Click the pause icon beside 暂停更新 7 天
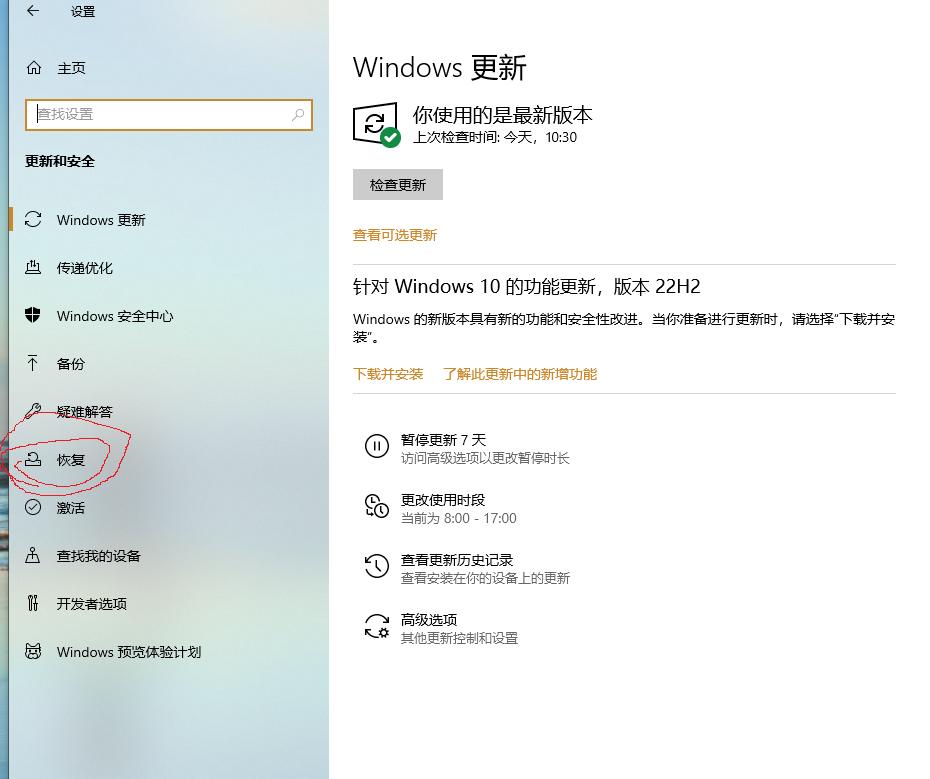This screenshot has height=779, width=930. pos(376,447)
